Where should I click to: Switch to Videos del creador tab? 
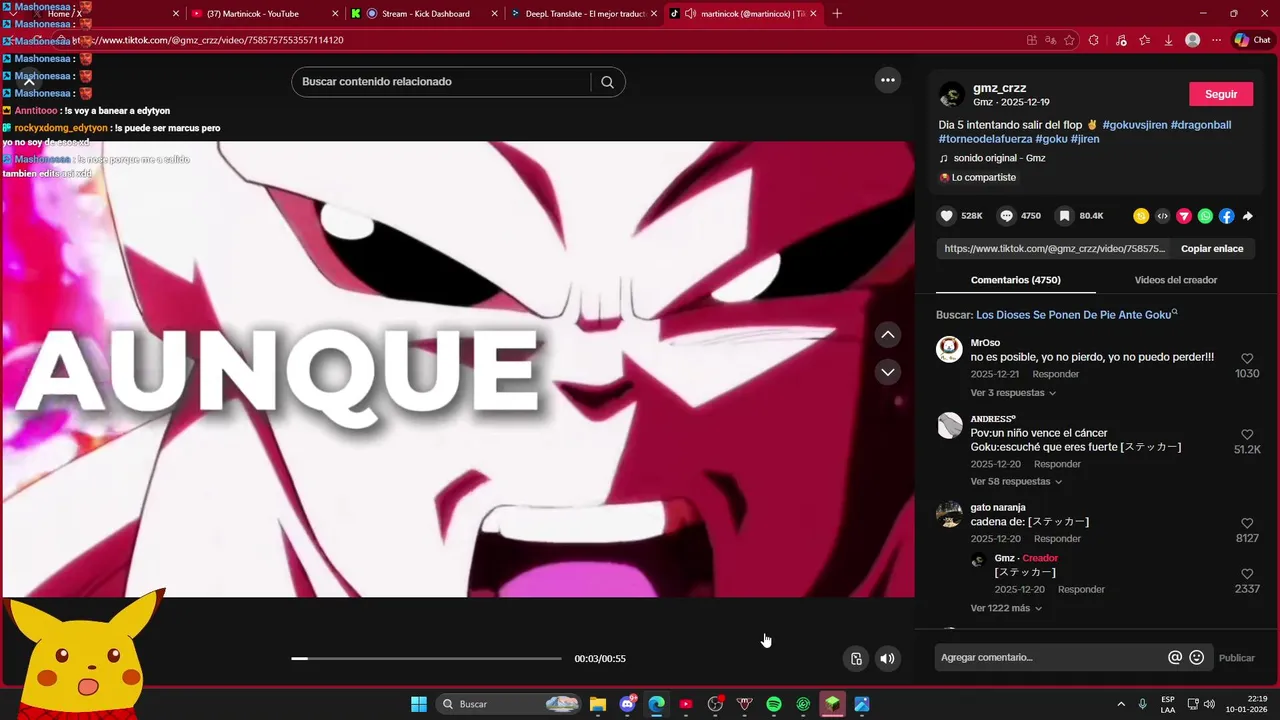[x=1175, y=280]
